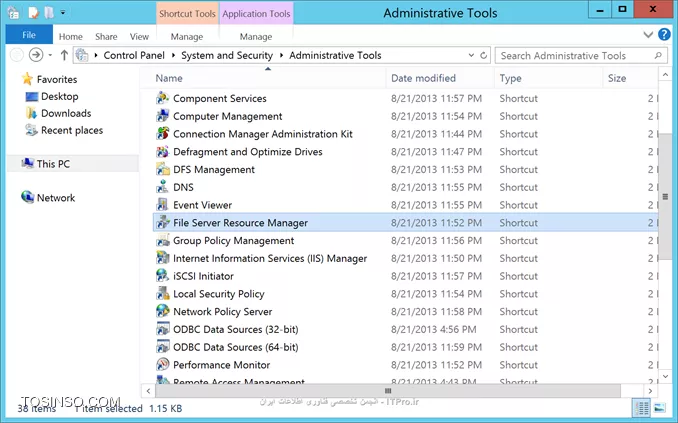Switch to large icons view in status bar
This screenshot has width=678, height=423.
pos(660,407)
